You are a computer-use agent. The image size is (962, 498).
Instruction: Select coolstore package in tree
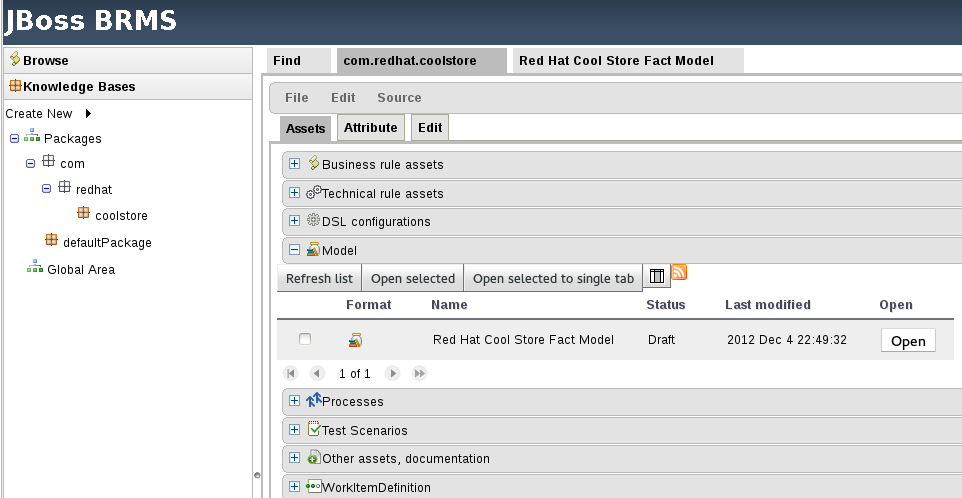[121, 216]
